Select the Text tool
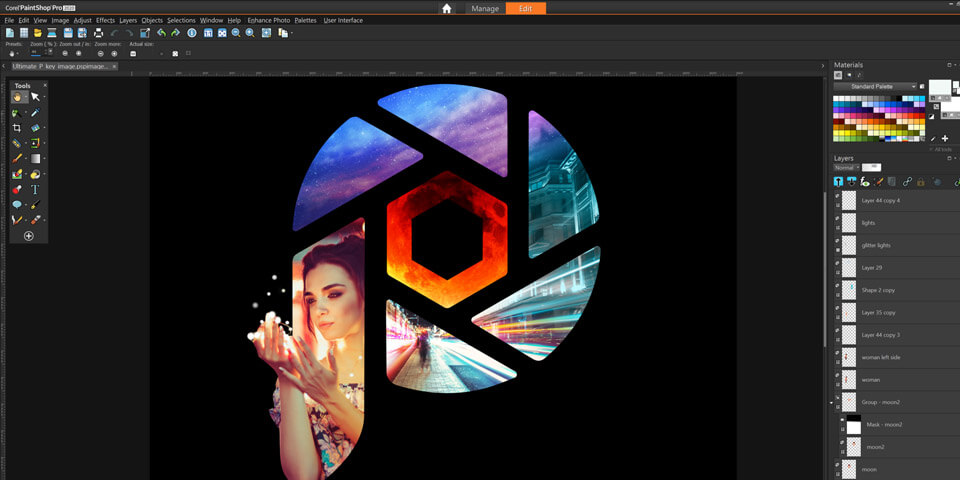The width and height of the screenshot is (960, 480). tap(35, 190)
